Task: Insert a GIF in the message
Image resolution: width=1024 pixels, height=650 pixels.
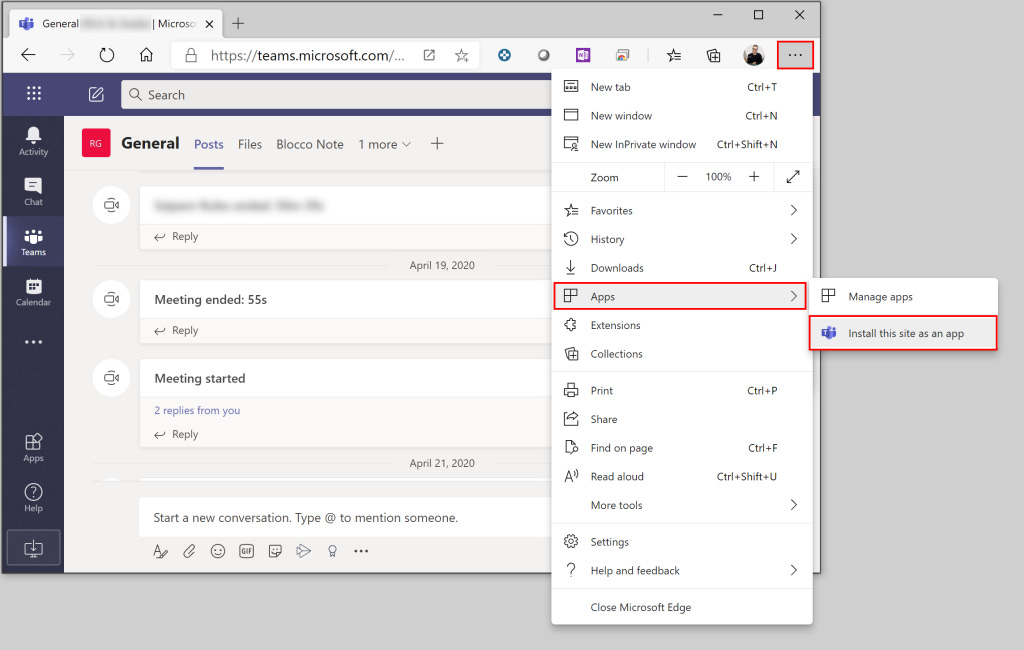Action: [x=246, y=551]
